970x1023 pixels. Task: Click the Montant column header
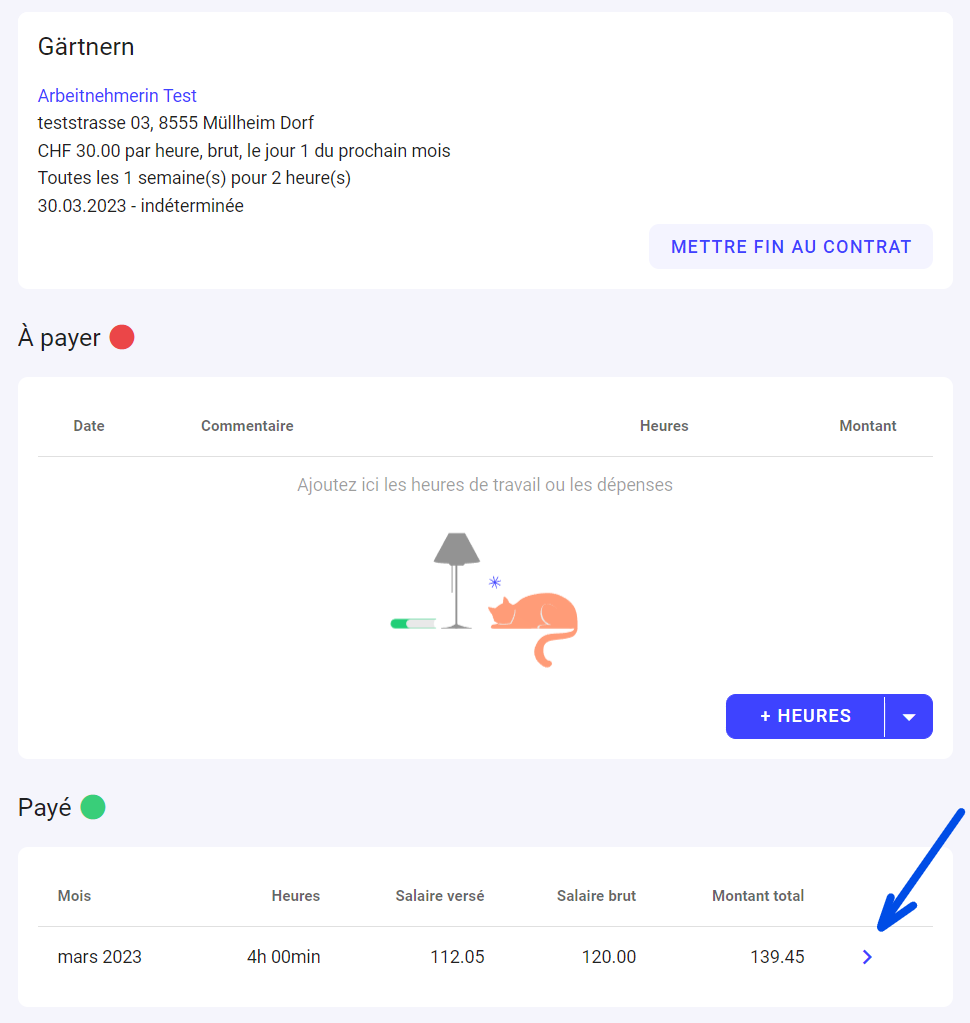867,426
